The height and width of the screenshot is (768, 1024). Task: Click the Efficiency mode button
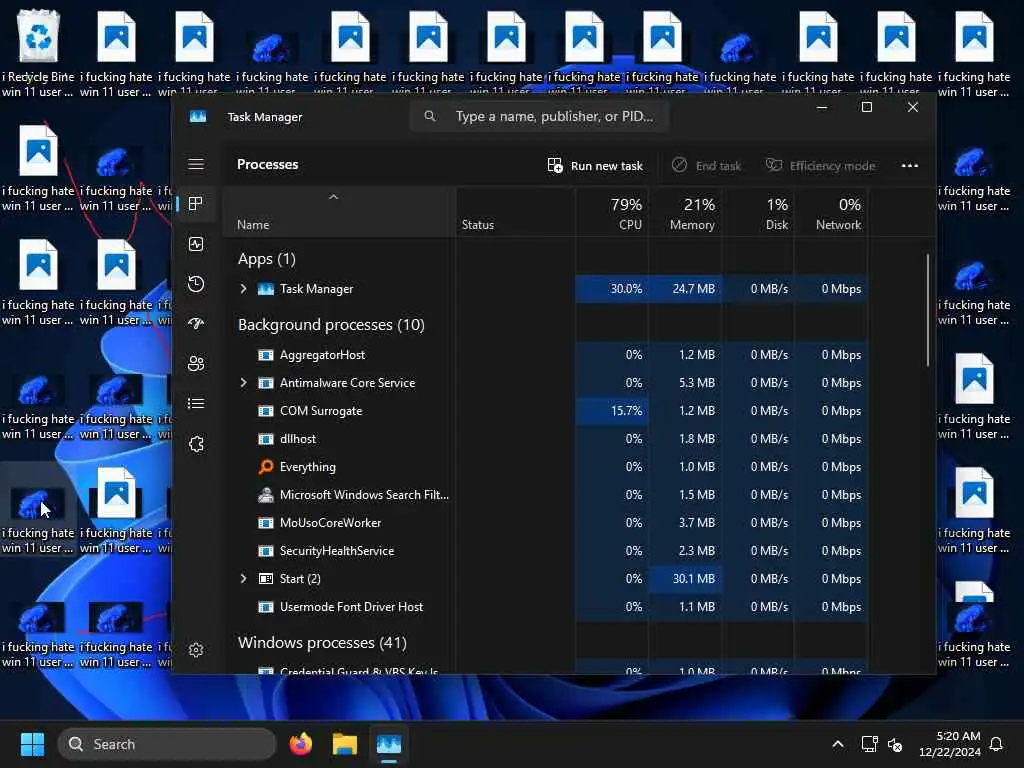(821, 165)
